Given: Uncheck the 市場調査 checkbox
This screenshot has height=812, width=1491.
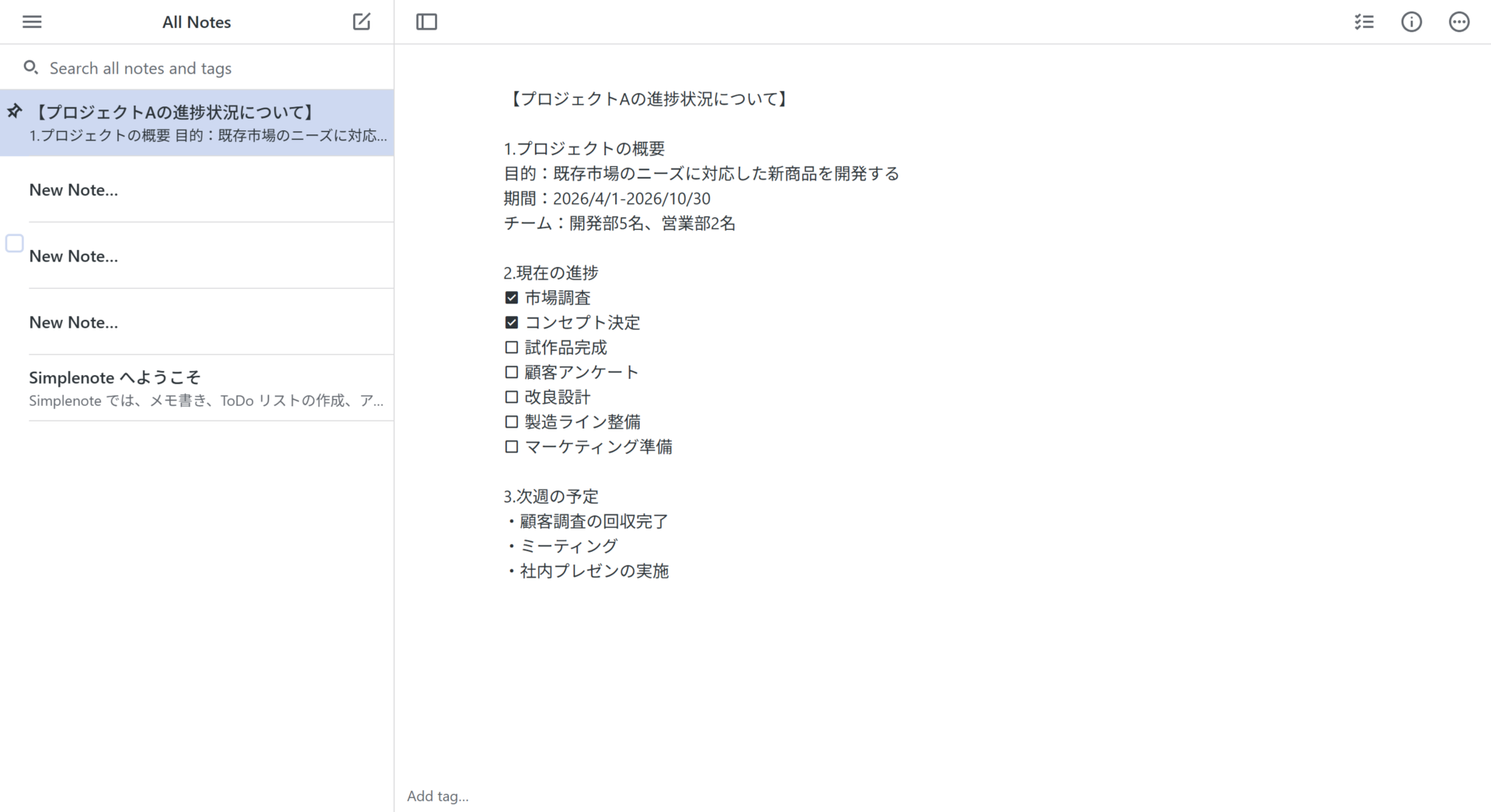Looking at the screenshot, I should (511, 298).
